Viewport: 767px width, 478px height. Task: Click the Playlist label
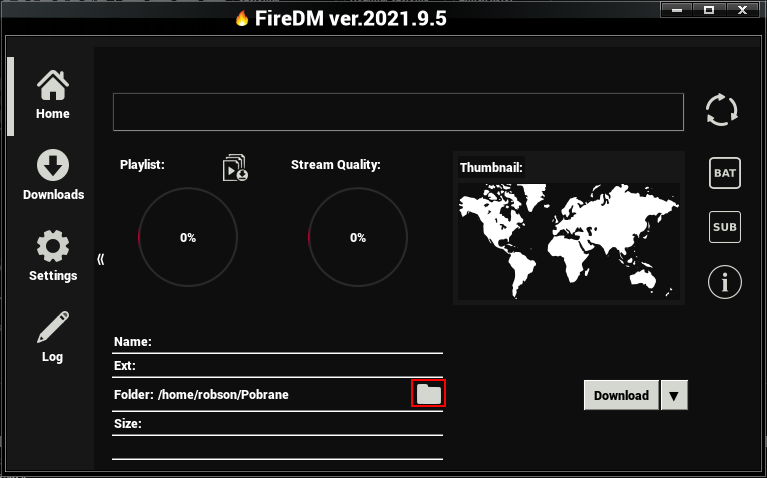point(142,165)
